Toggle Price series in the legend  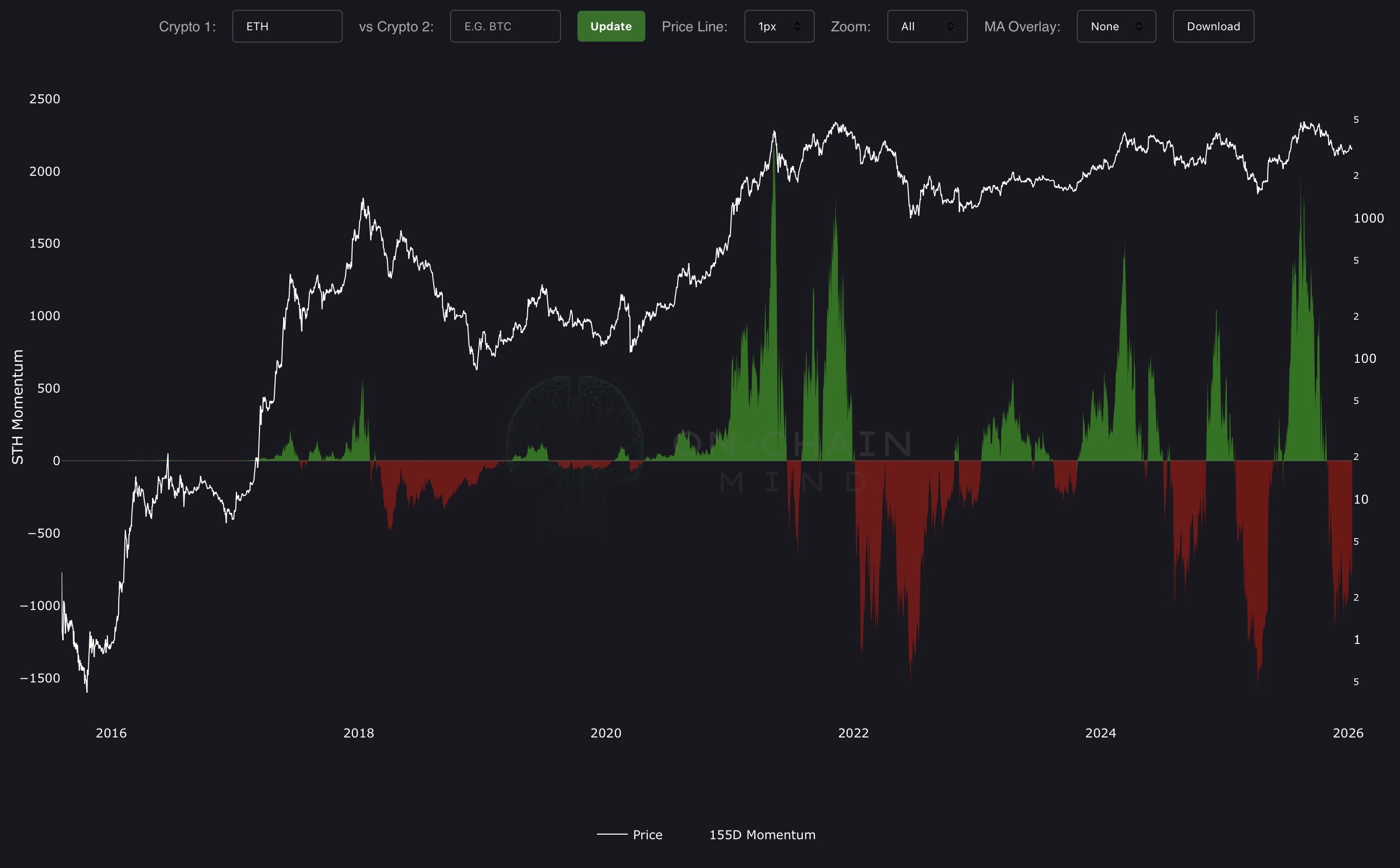pyautogui.click(x=647, y=835)
